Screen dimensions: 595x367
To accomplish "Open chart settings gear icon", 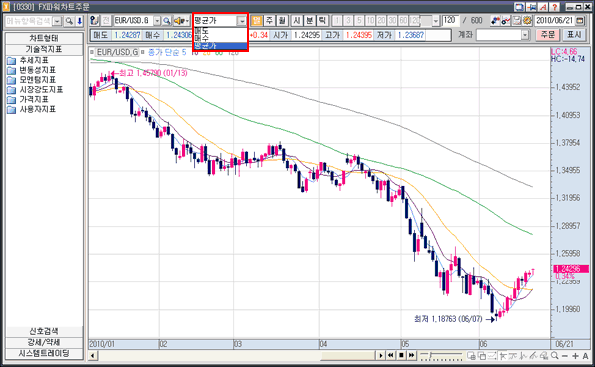I will point(527,20).
